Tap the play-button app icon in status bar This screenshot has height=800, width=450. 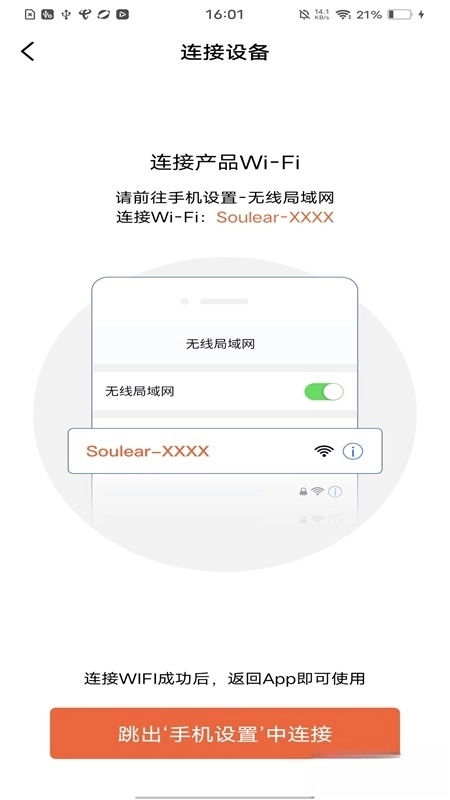122,14
